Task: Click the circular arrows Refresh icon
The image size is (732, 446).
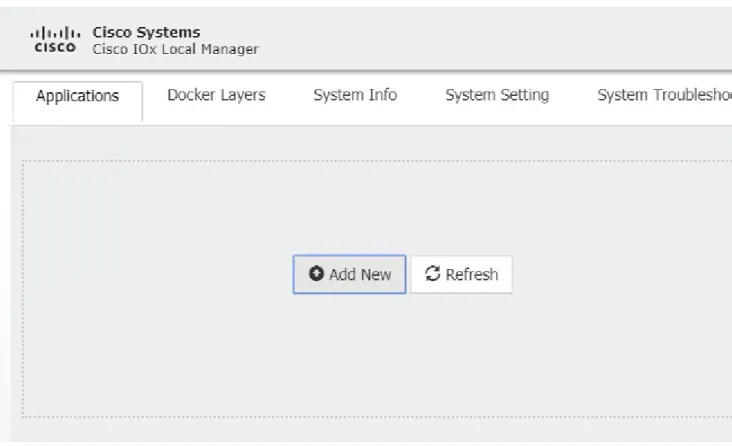Action: pos(432,274)
